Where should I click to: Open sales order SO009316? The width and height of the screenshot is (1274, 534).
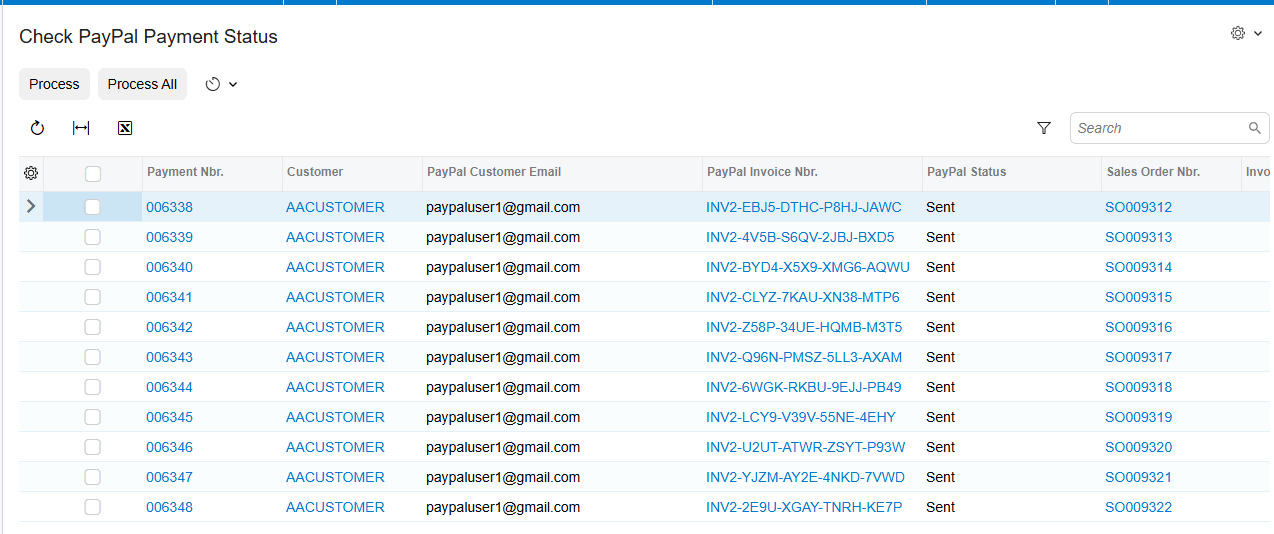click(1138, 327)
